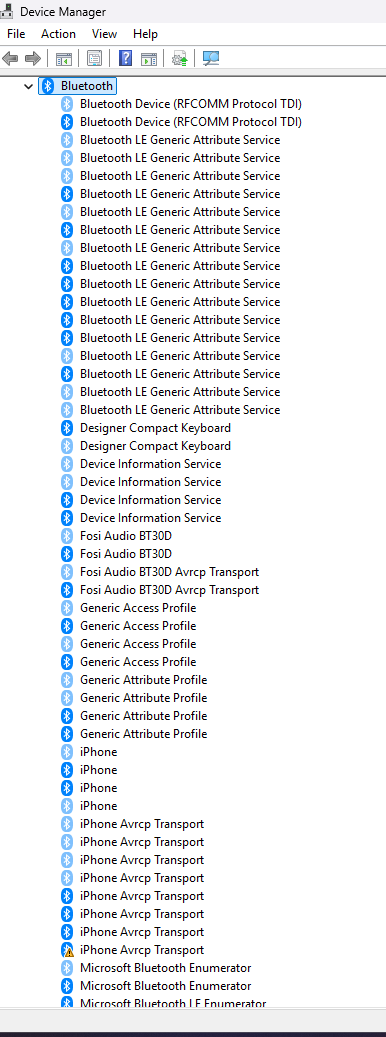This screenshot has height=1037, width=386.
Task: Select the faded-icon Designer Compact Keyboard entry
Action: (x=155, y=446)
